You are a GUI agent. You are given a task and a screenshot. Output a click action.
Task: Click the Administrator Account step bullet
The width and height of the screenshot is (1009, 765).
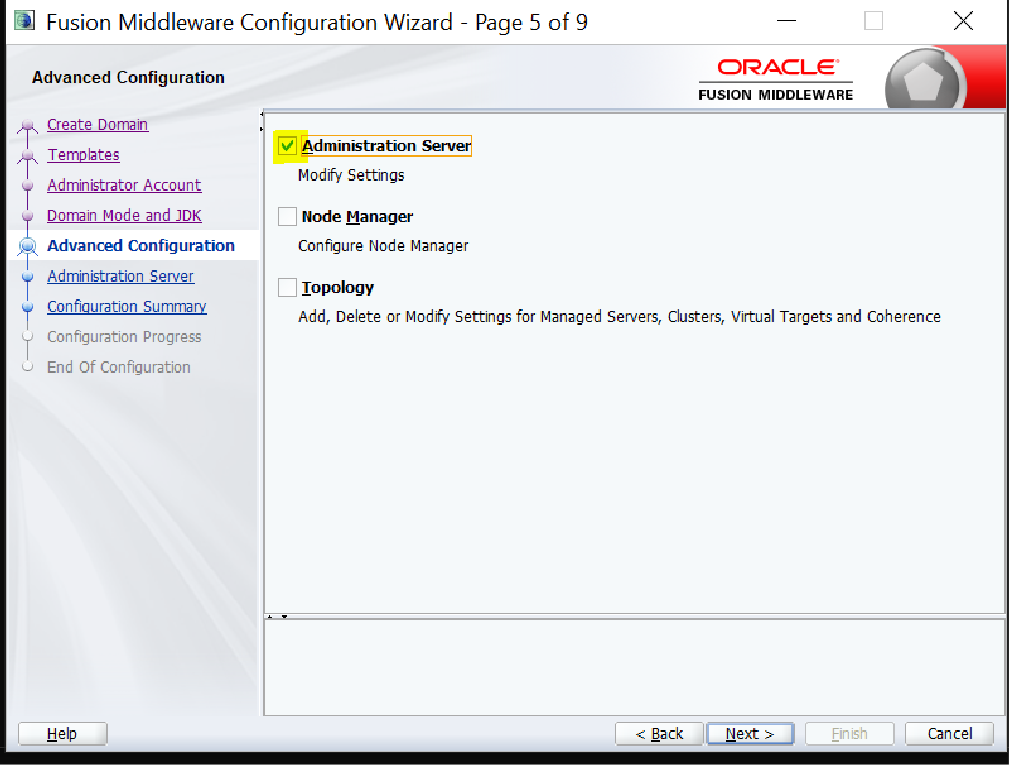[x=28, y=186]
